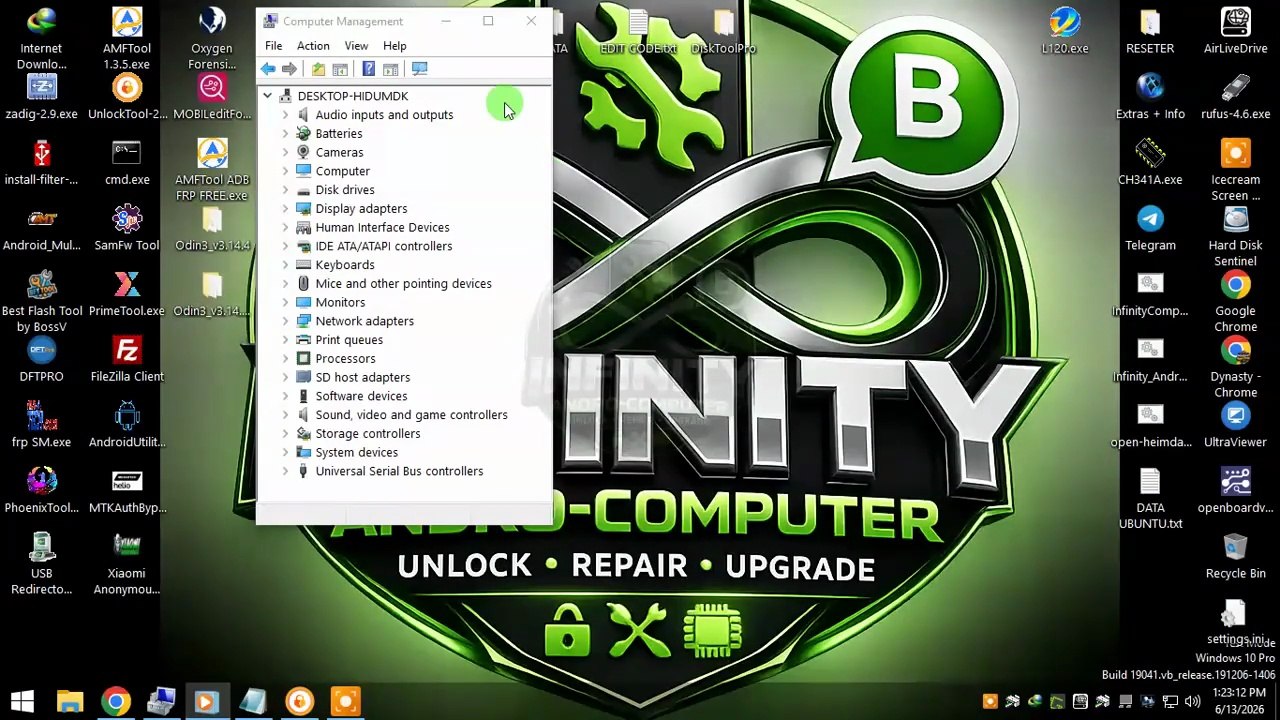The width and height of the screenshot is (1280, 720).
Task: Click the volume speaker tray icon
Action: 1192,702
